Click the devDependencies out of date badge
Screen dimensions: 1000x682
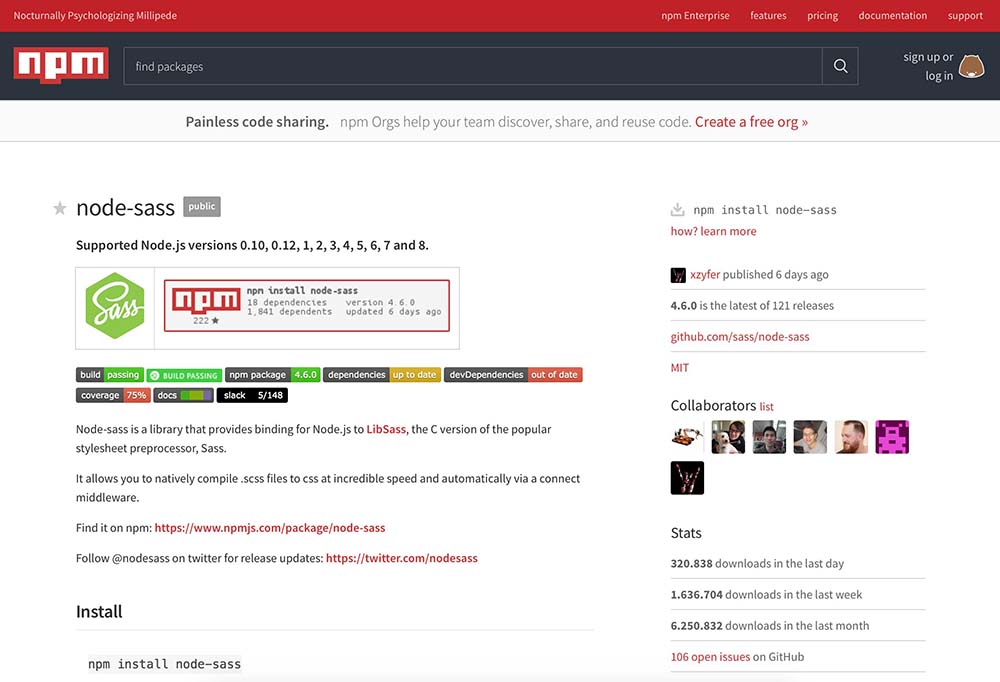[x=513, y=375]
